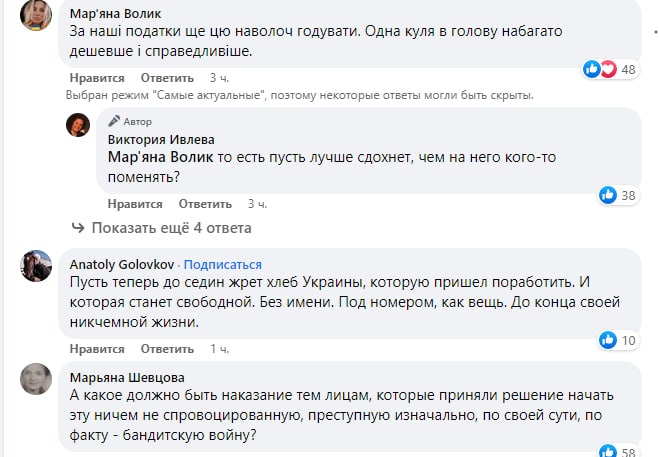Click Anatoly Golovkov's profile avatar

(37, 265)
